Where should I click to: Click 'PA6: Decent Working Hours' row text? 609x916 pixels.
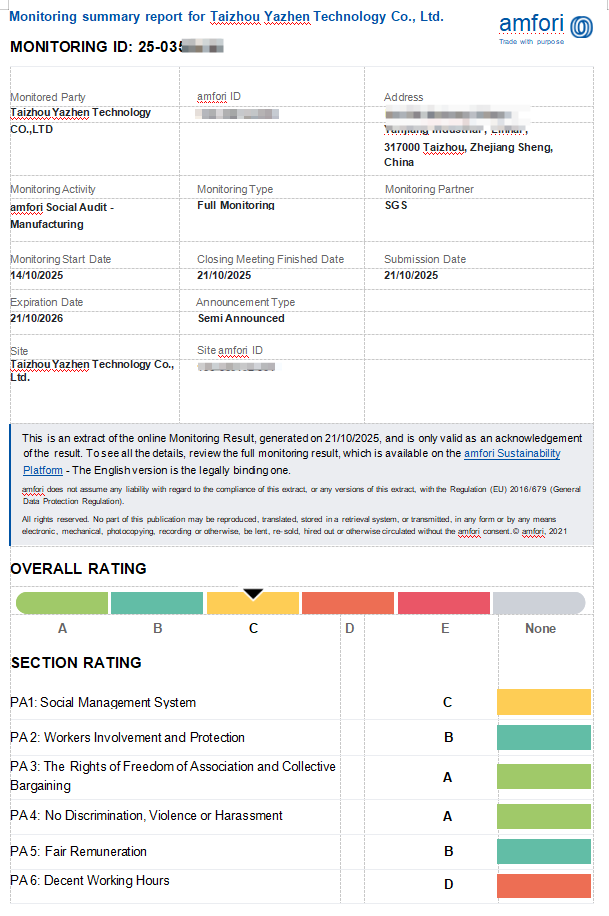90,881
